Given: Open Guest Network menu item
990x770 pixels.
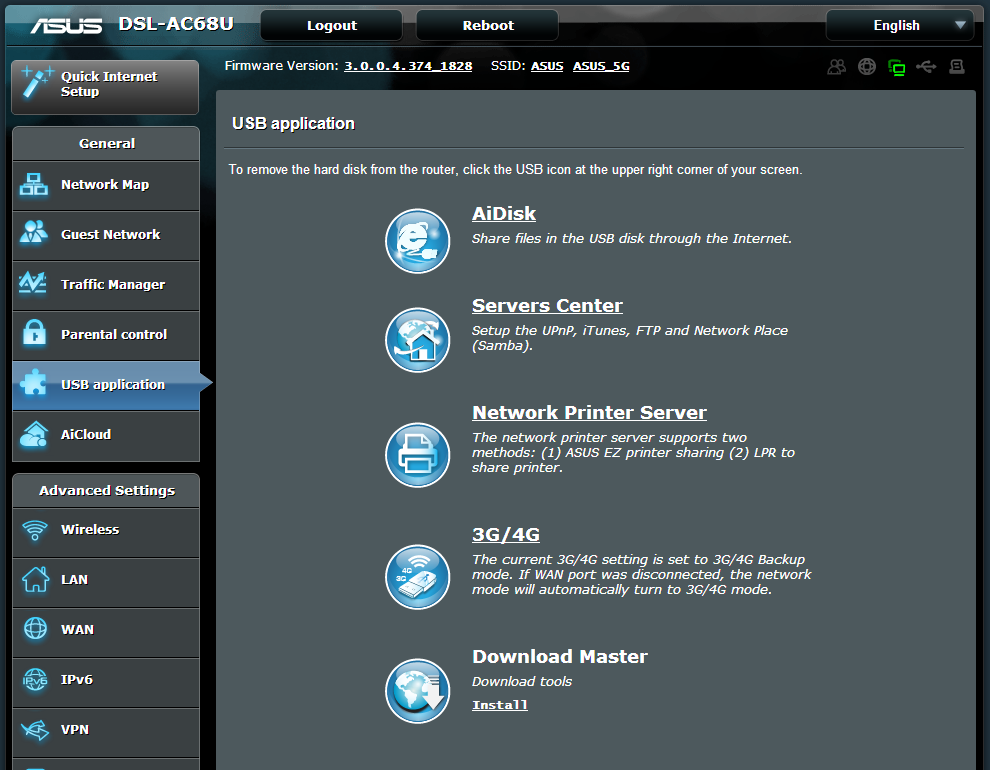Looking at the screenshot, I should click(106, 235).
